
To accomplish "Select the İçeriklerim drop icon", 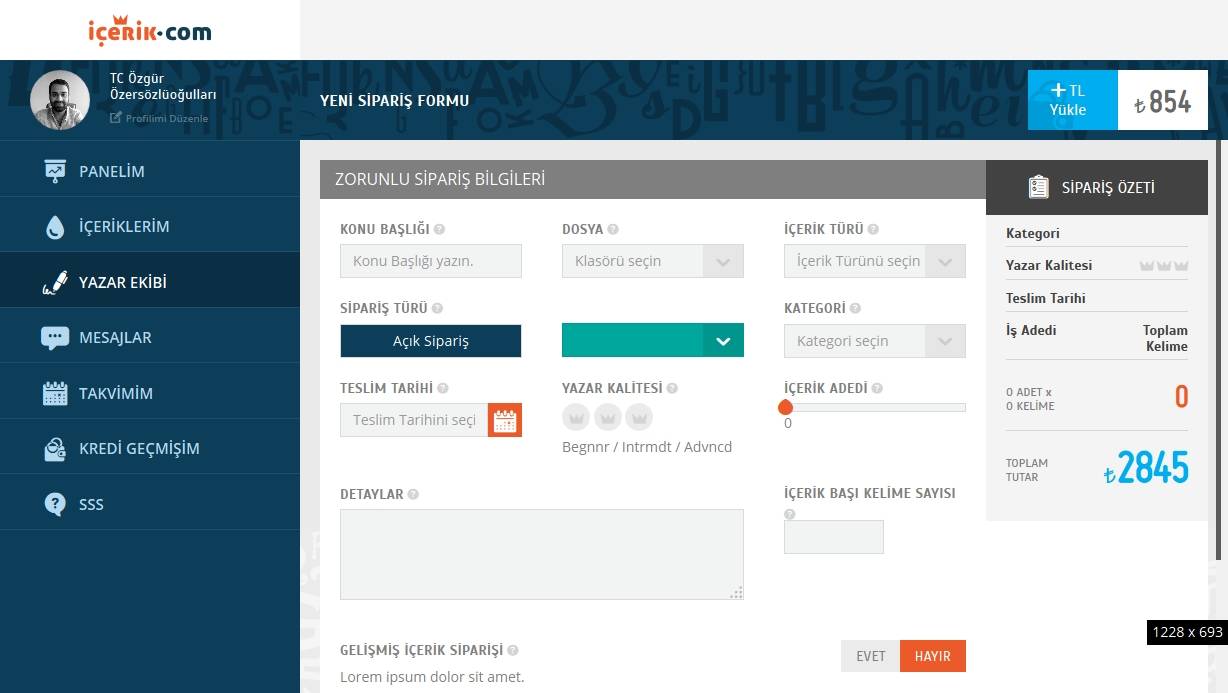I will click(55, 224).
